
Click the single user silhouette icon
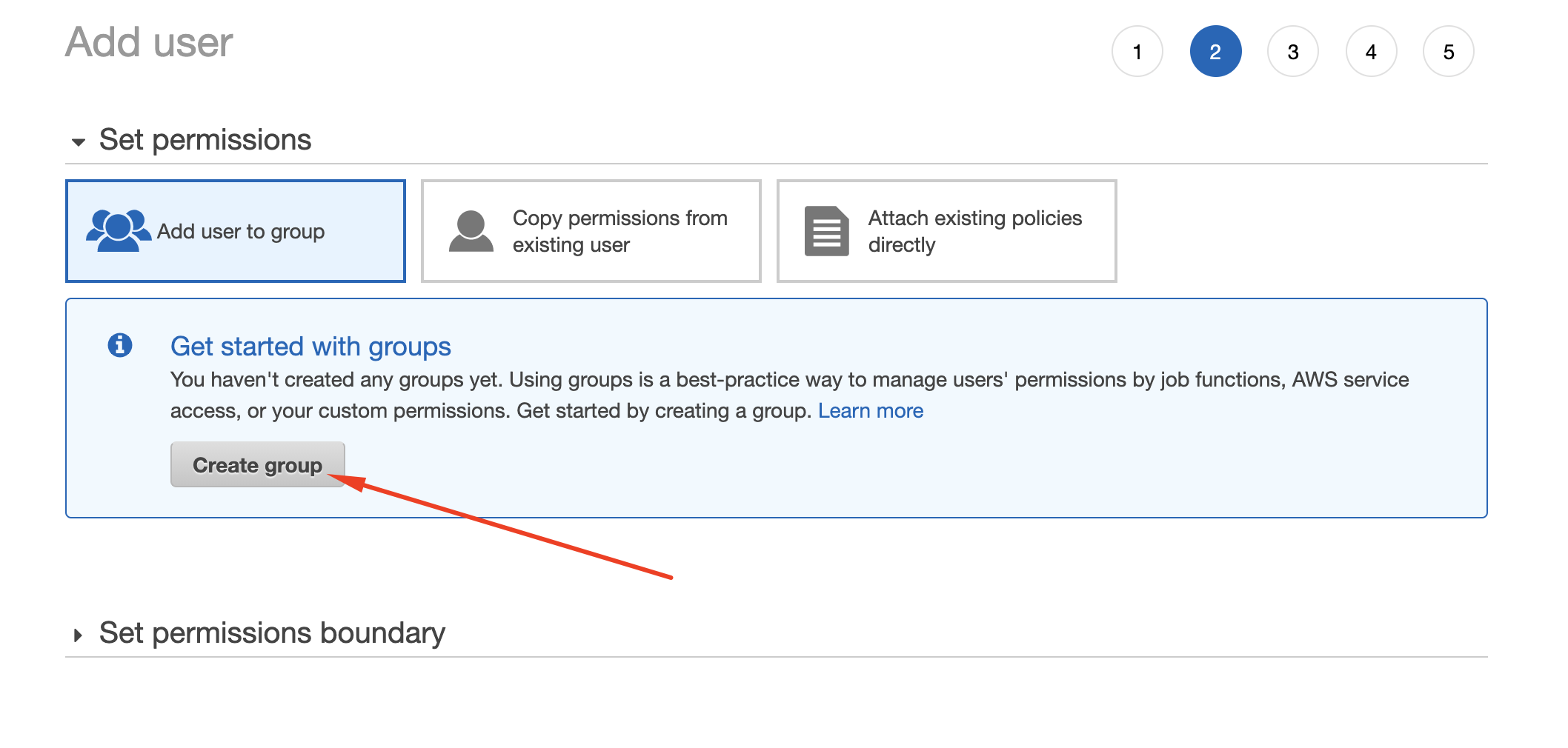471,231
